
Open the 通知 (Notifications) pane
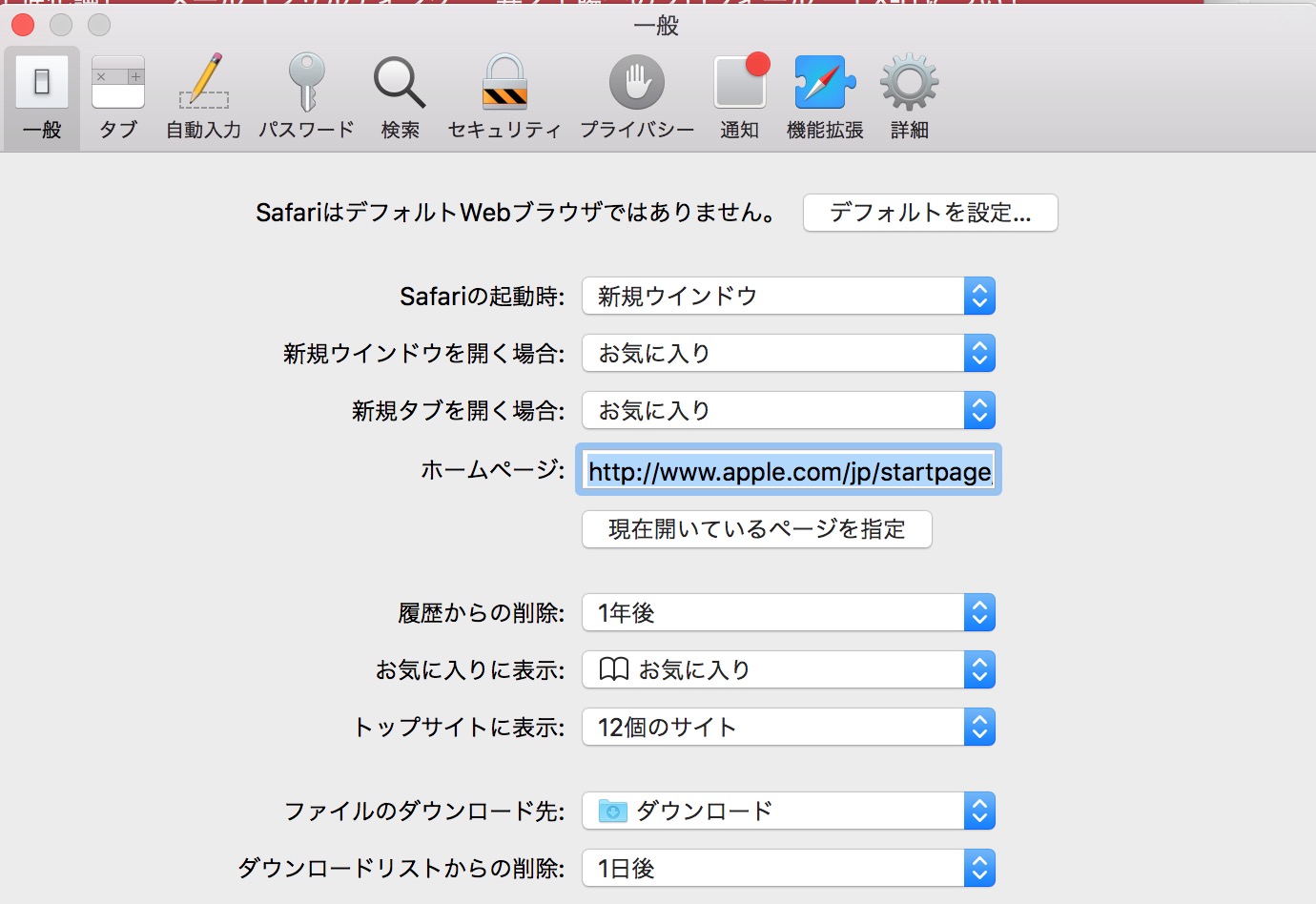pyautogui.click(x=740, y=97)
